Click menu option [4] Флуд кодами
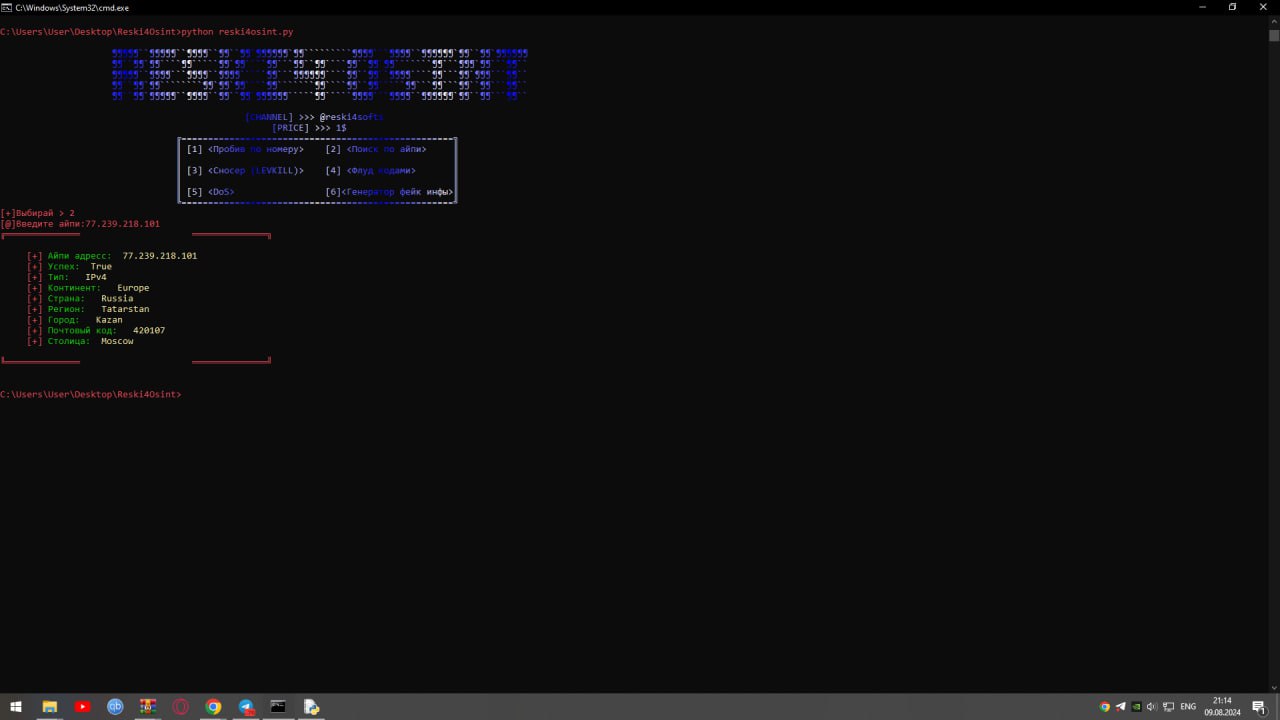Viewport: 1280px width, 720px height. 371,171
